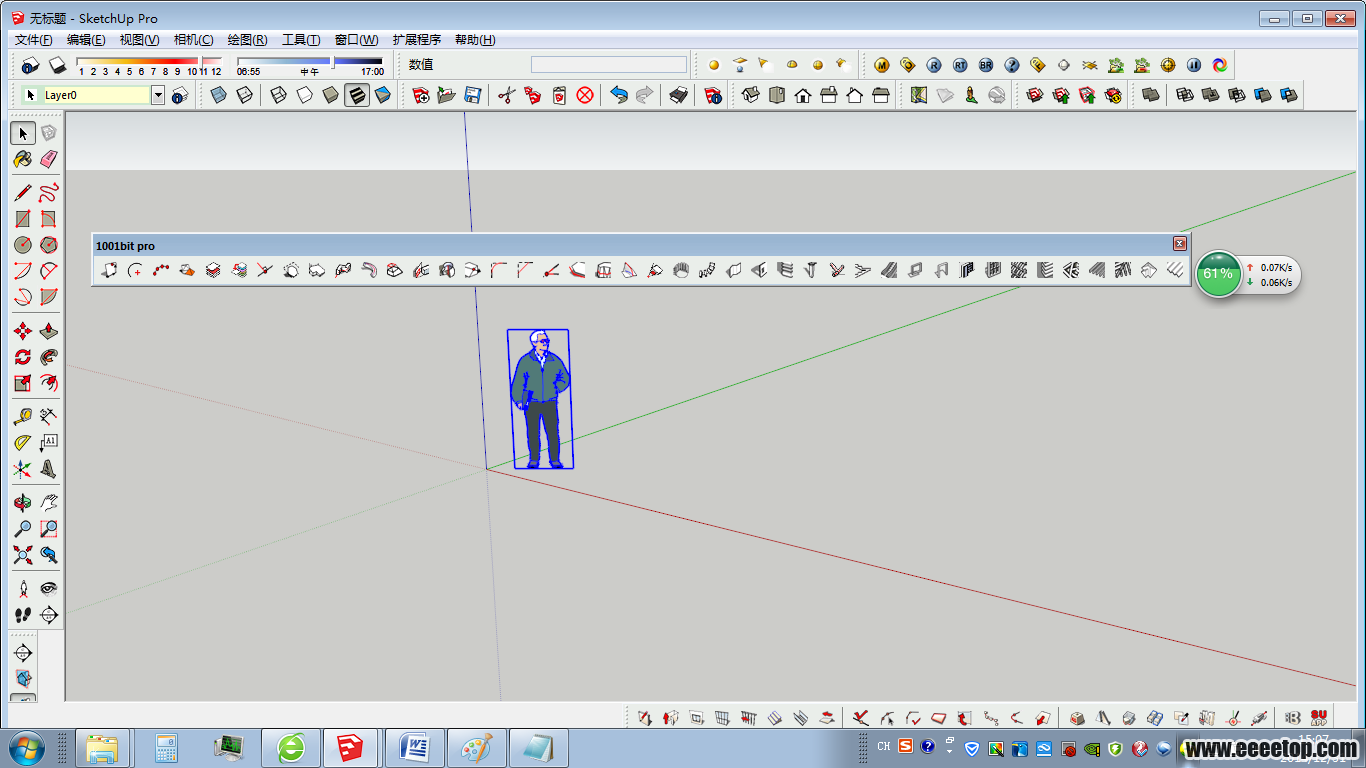Screen dimensions: 1366x768
Task: Activate the Line pencil tool
Action: 23,192
